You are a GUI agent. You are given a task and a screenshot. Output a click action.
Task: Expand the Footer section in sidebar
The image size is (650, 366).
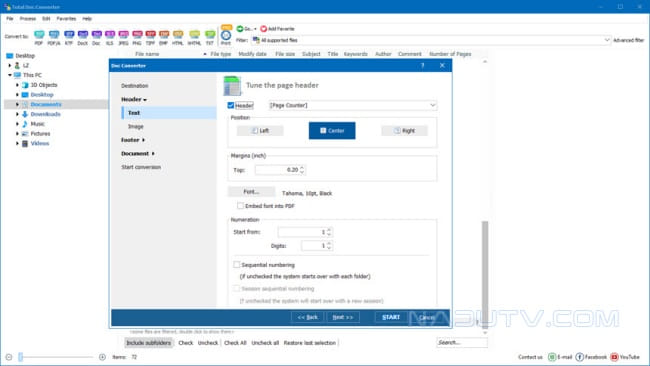pos(143,140)
